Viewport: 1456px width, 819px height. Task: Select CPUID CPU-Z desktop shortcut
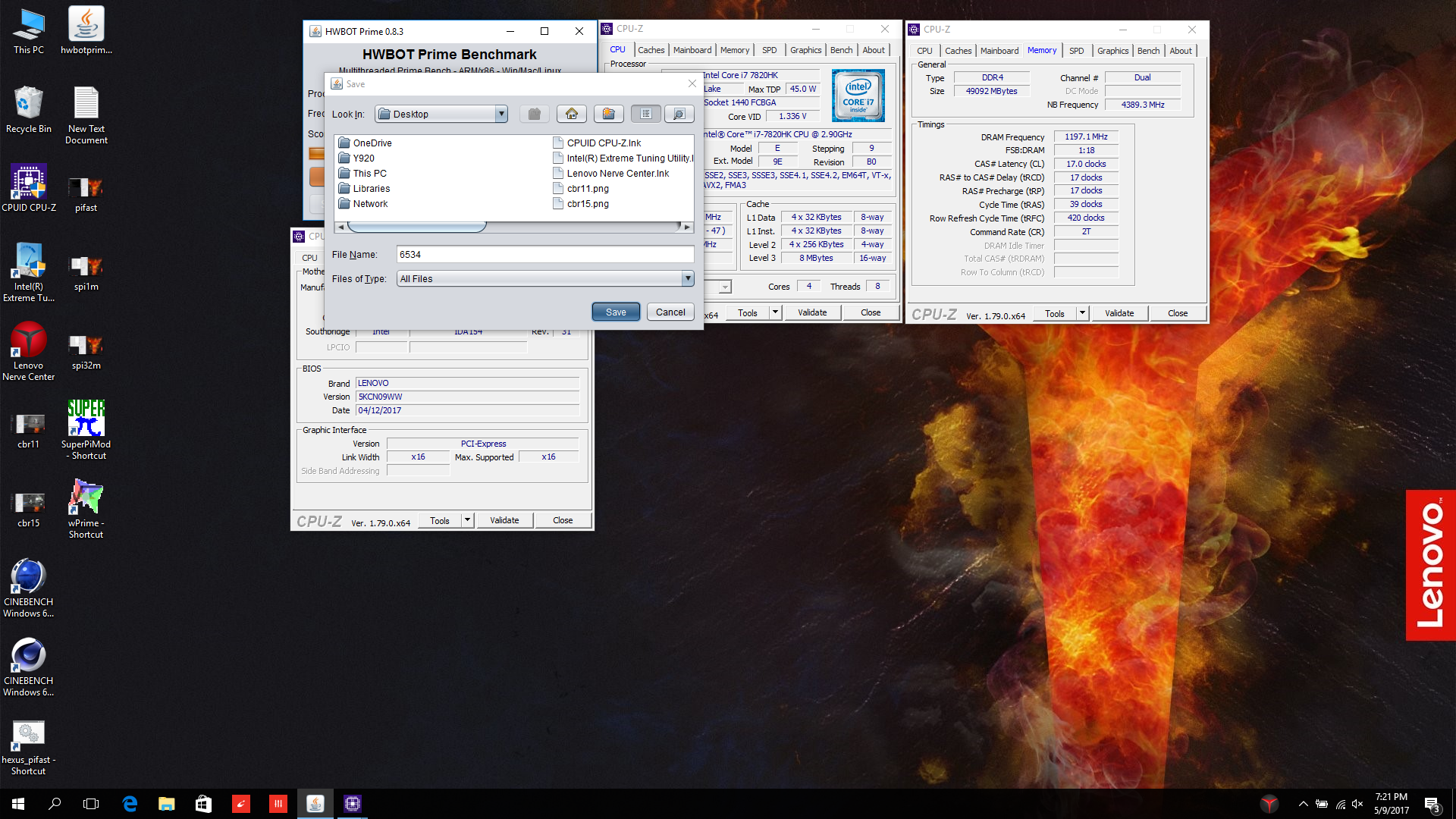coord(29,188)
